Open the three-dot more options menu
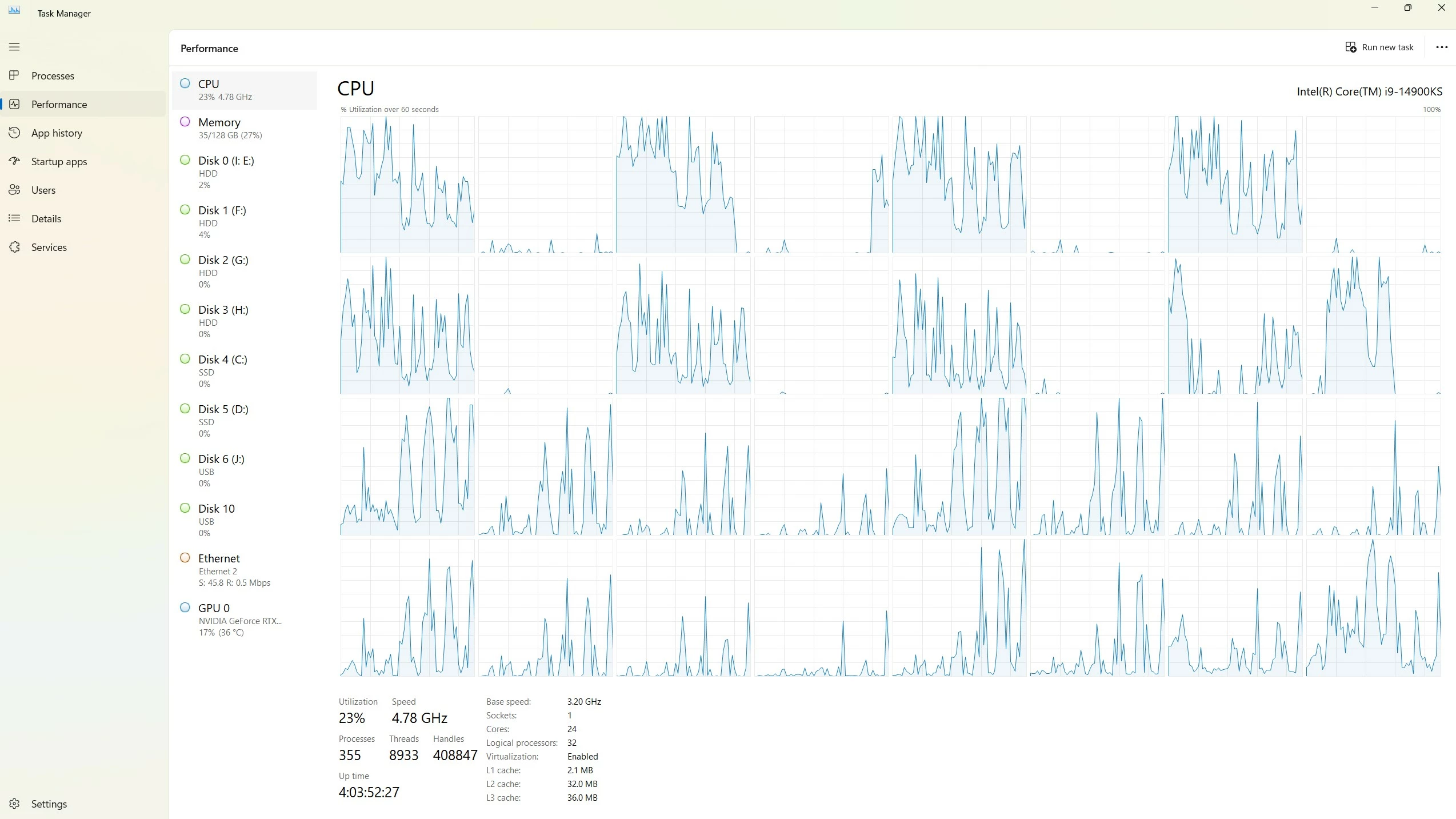Viewport: 1456px width, 819px height. [1442, 47]
